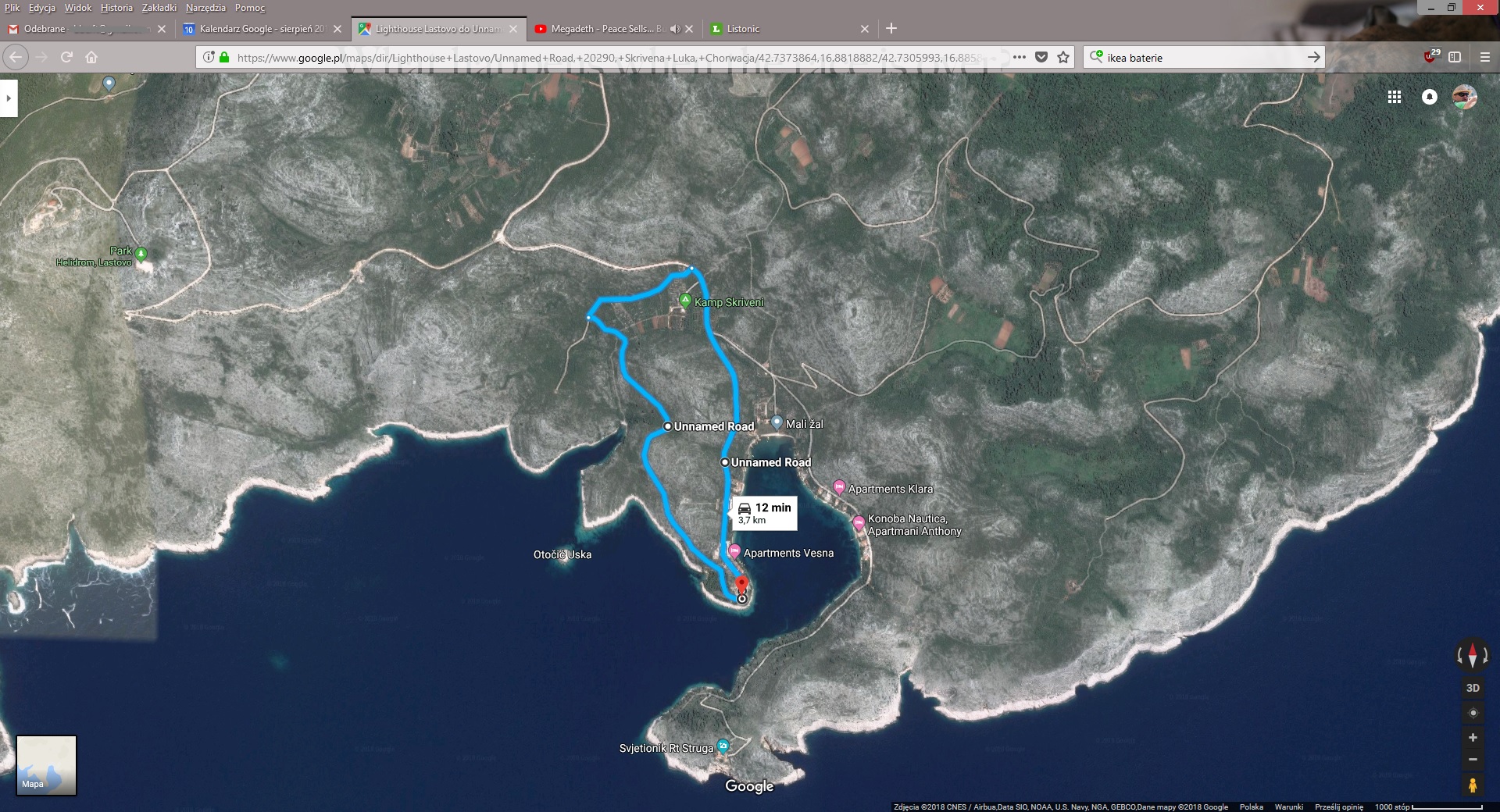
Task: Open the page actions three-dots menu
Action: (x=1019, y=57)
